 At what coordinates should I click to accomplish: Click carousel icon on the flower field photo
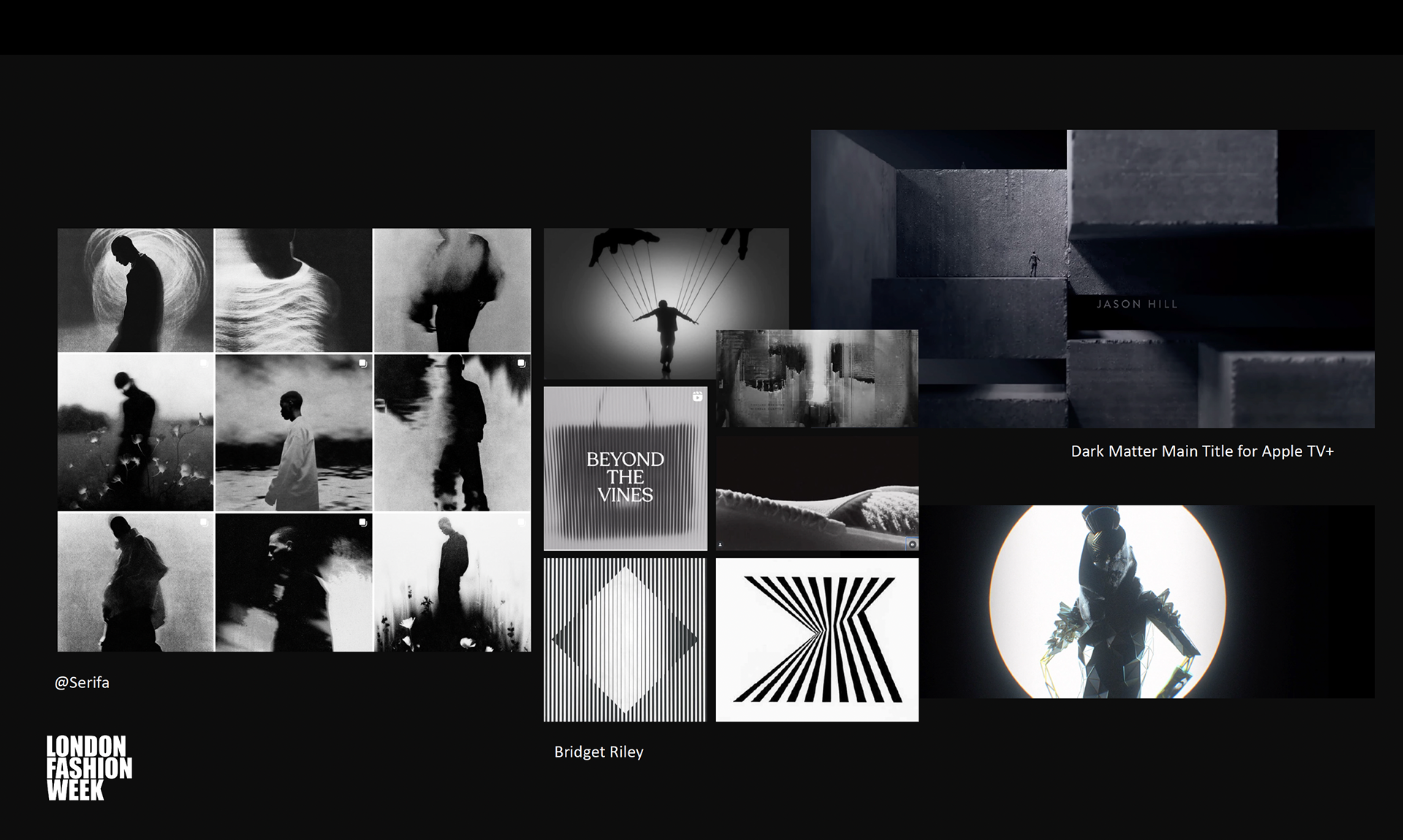point(204,363)
